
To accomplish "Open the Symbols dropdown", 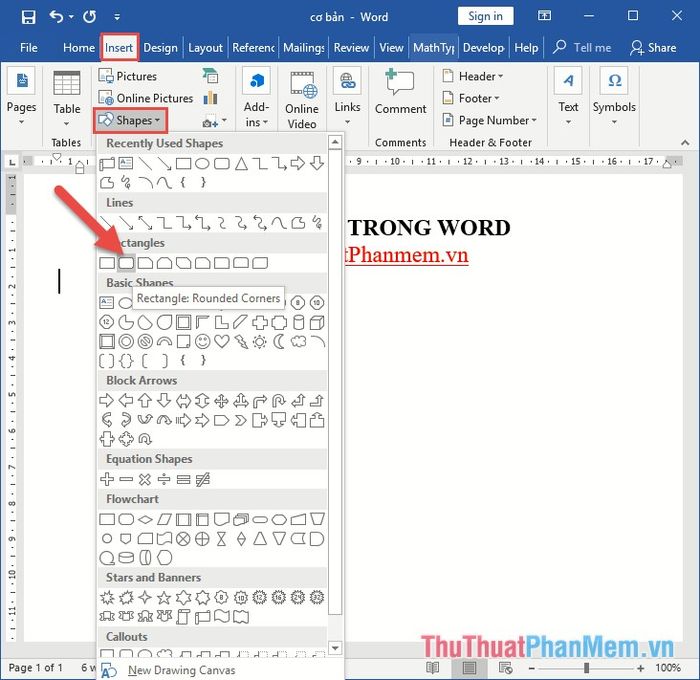I will (614, 96).
